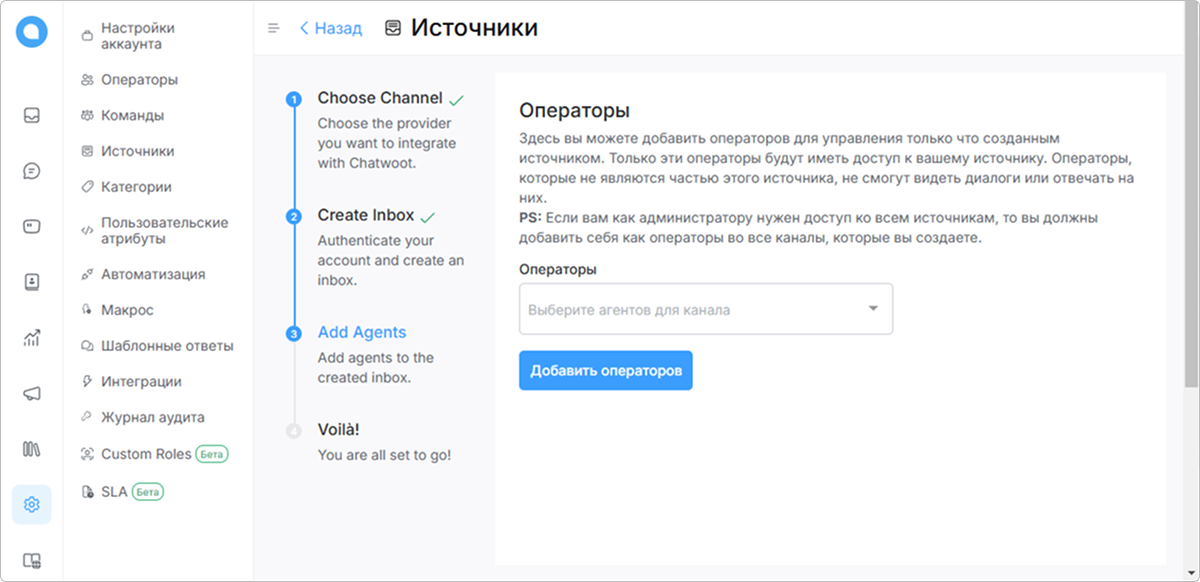Screen dimensions: 1200x582
Task: Click the chat icon beside Шаблонные ответы
Action: 87,346
